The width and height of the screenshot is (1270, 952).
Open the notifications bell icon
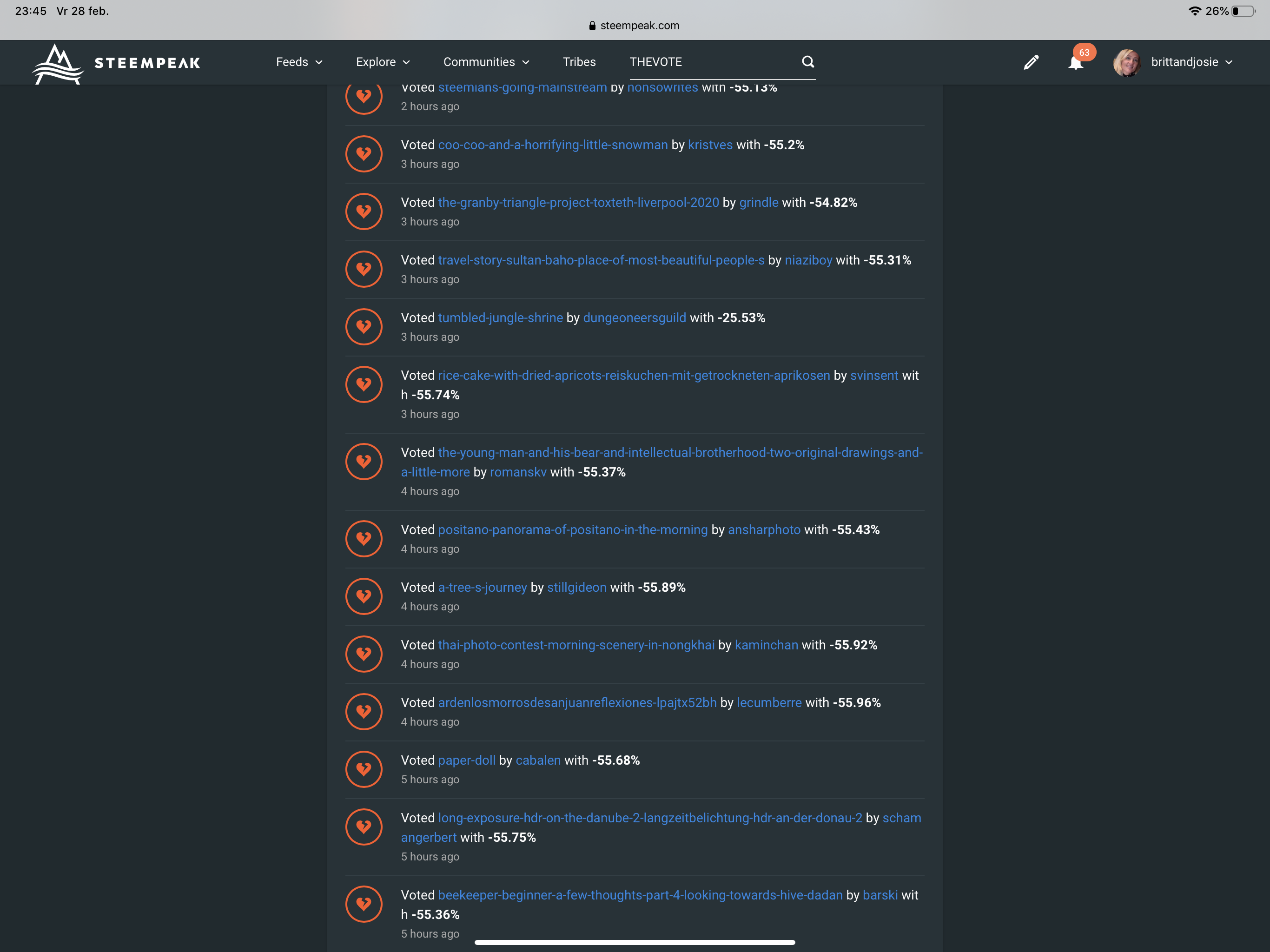[x=1076, y=63]
